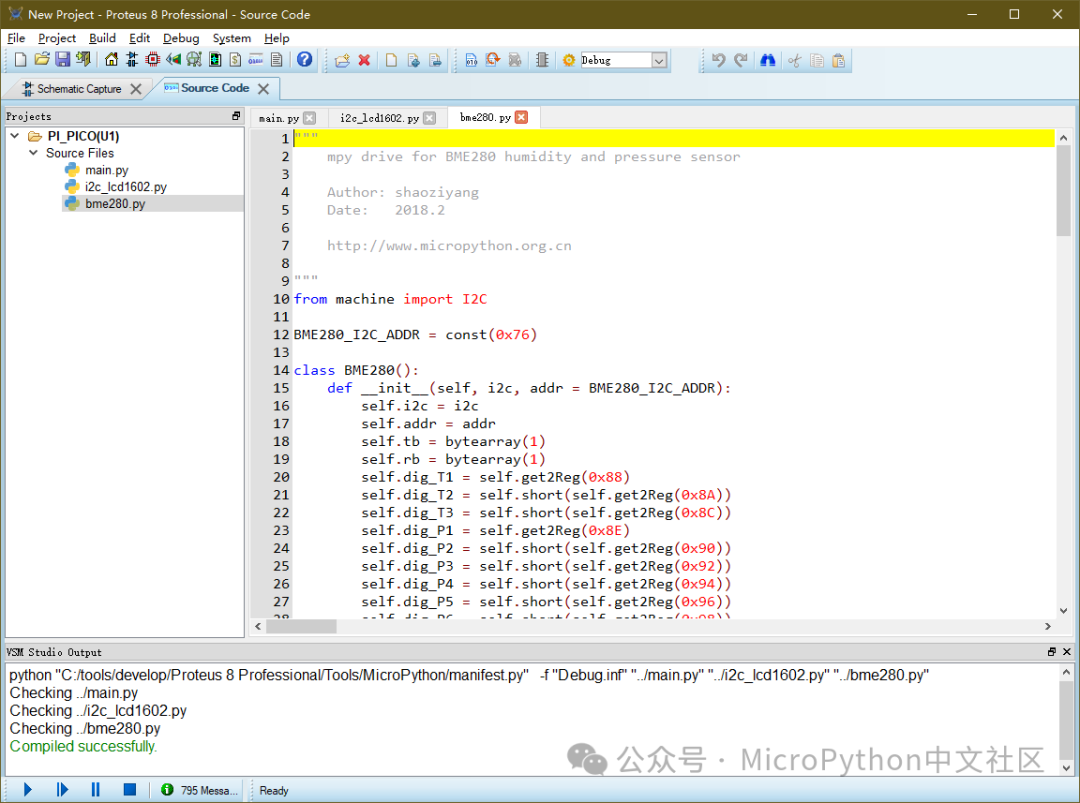Screen dimensions: 1080x803
Task: Click the Paste clipboard icon
Action: 838,61
